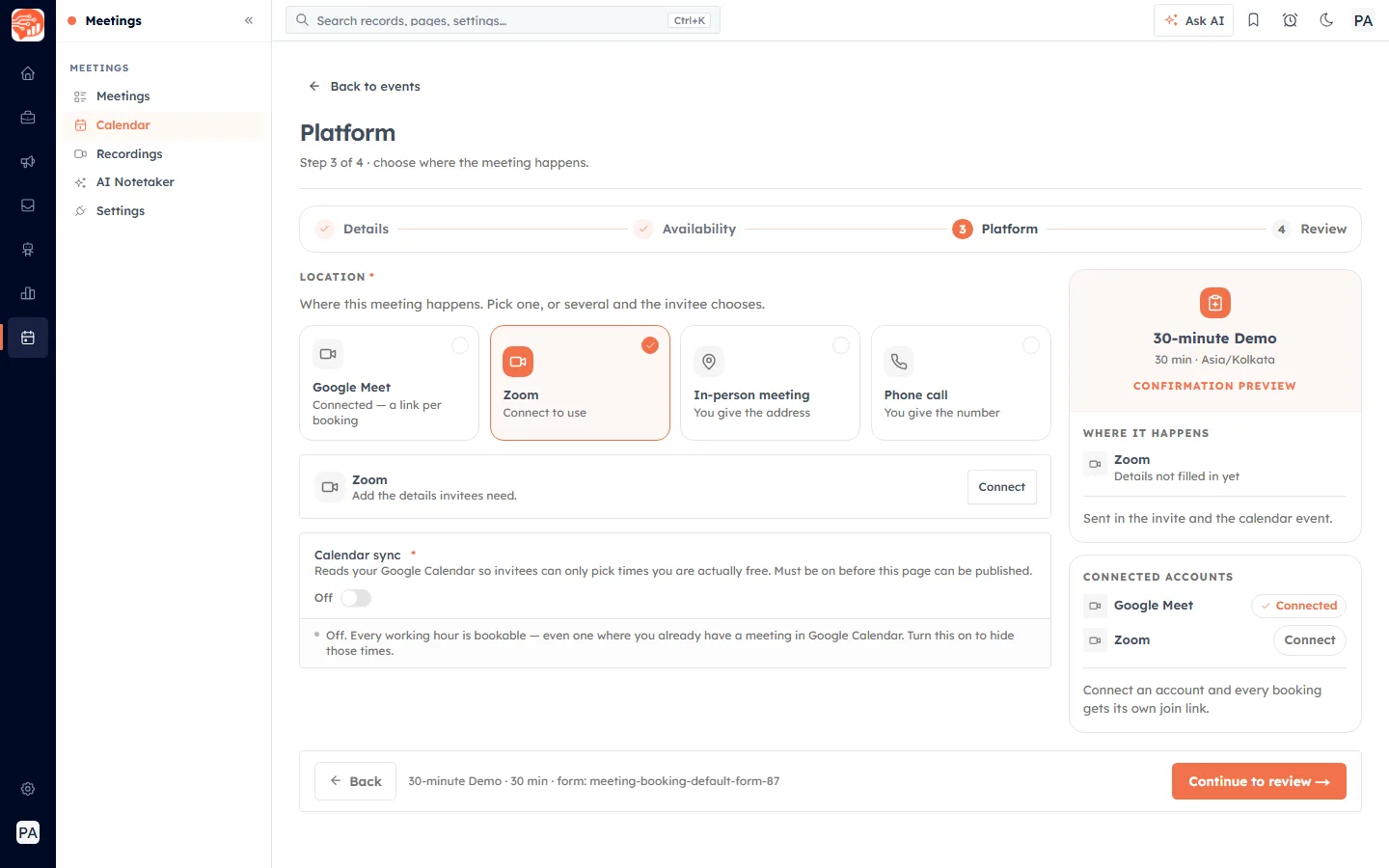Viewport: 1389px width, 868px height.
Task: Open the alarm clock reminders icon
Action: (1290, 20)
